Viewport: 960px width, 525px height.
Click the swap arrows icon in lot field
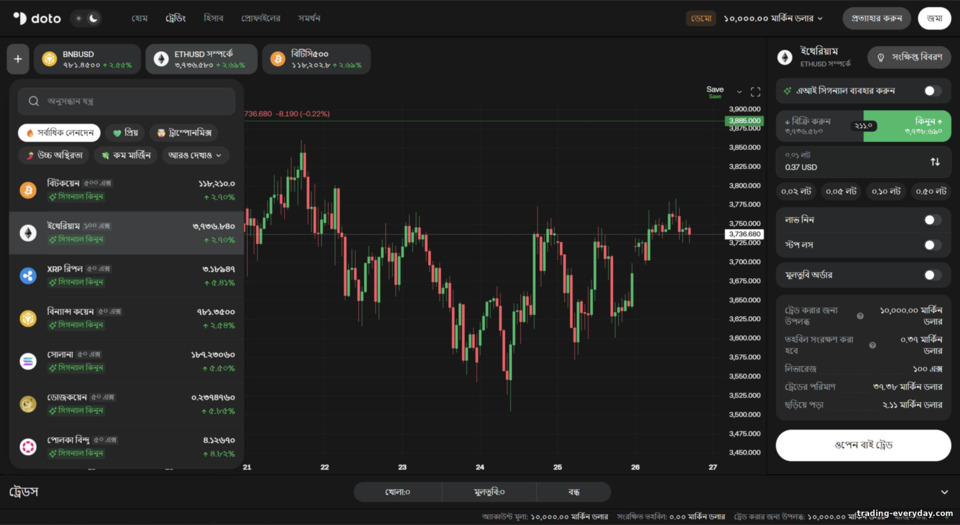pyautogui.click(x=935, y=162)
